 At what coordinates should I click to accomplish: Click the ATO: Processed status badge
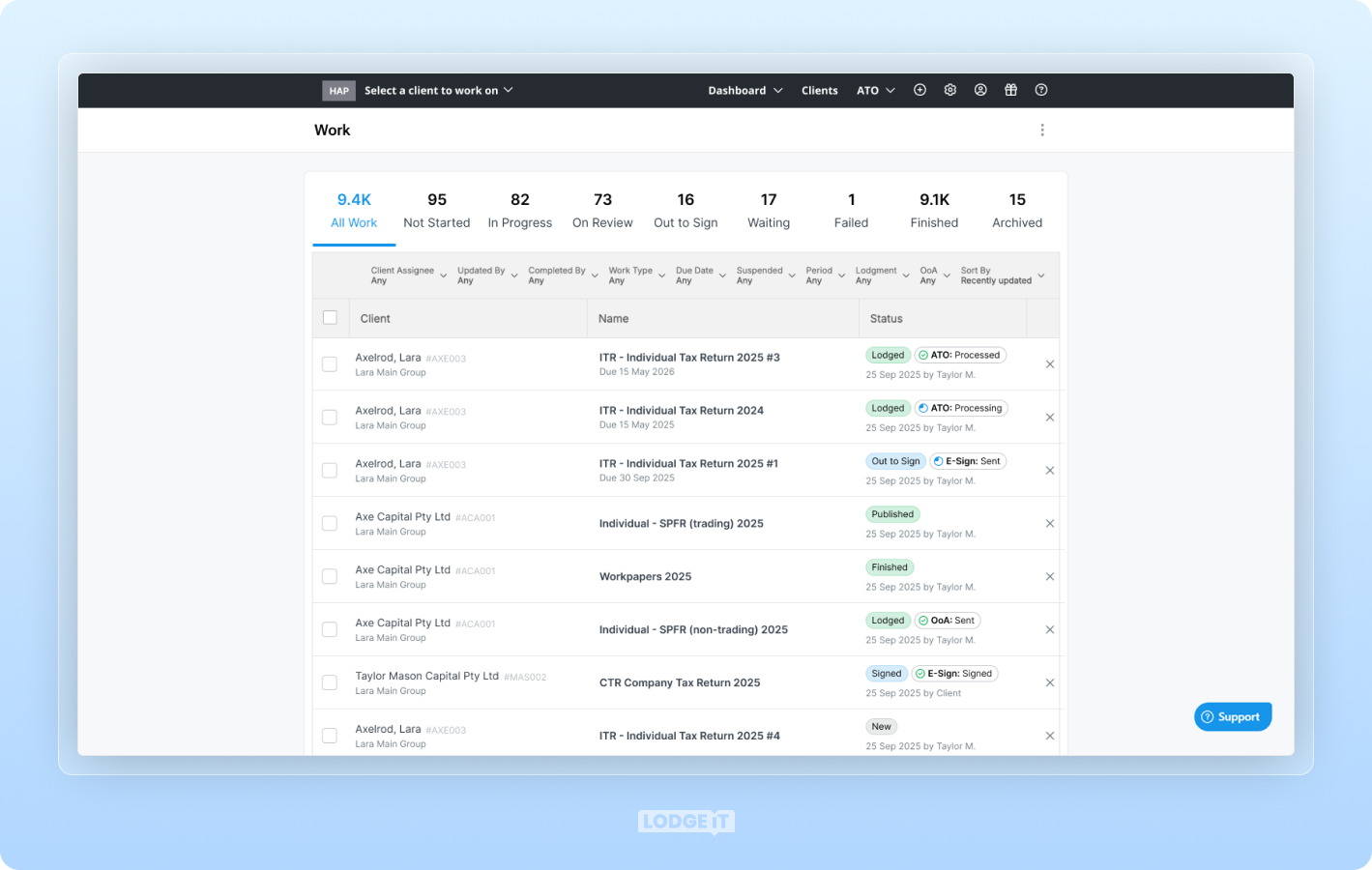point(960,355)
